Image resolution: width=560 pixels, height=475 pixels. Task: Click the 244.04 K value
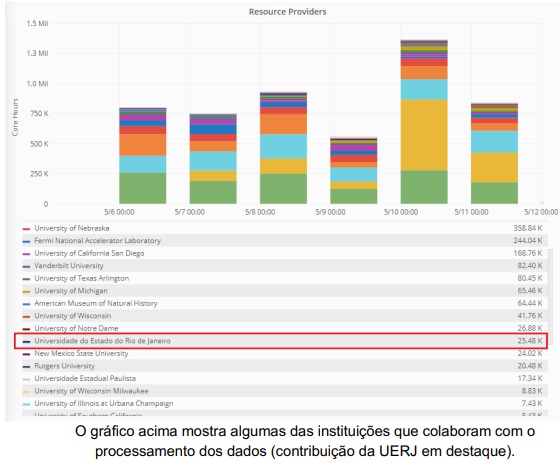point(528,240)
